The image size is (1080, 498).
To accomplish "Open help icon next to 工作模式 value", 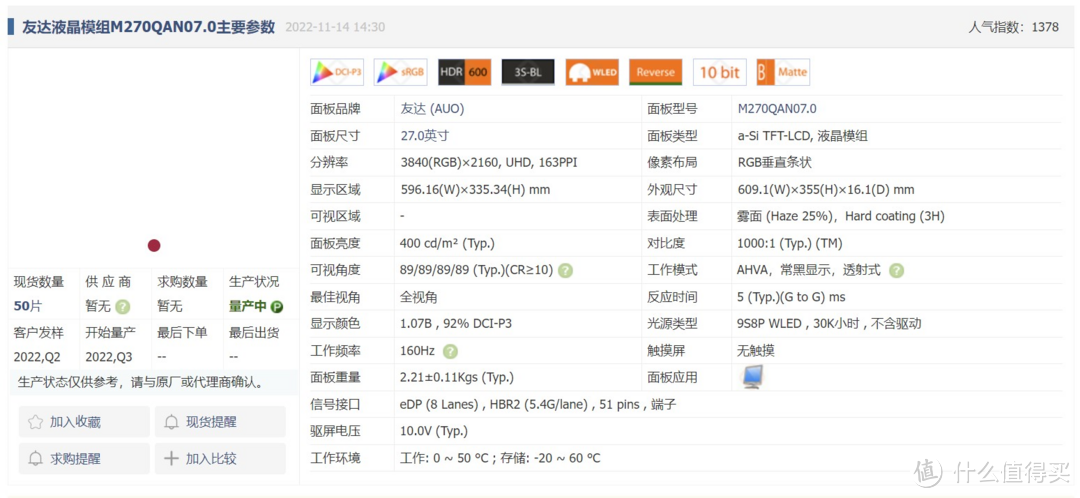I will 896,271.
